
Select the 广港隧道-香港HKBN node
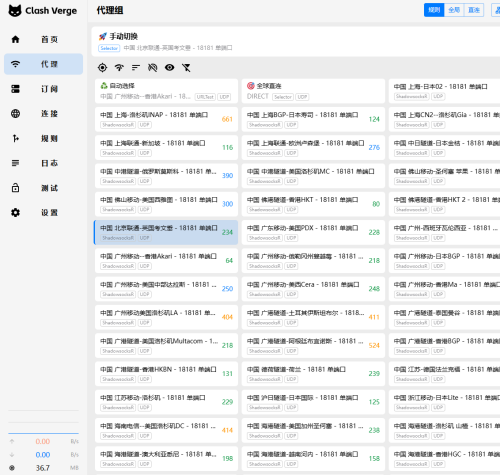tap(166, 374)
